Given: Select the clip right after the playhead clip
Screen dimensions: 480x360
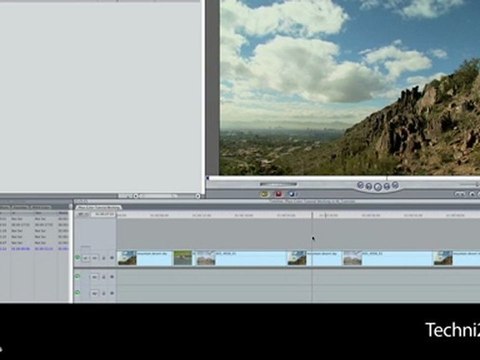Looking at the screenshot, I should 388,258.
